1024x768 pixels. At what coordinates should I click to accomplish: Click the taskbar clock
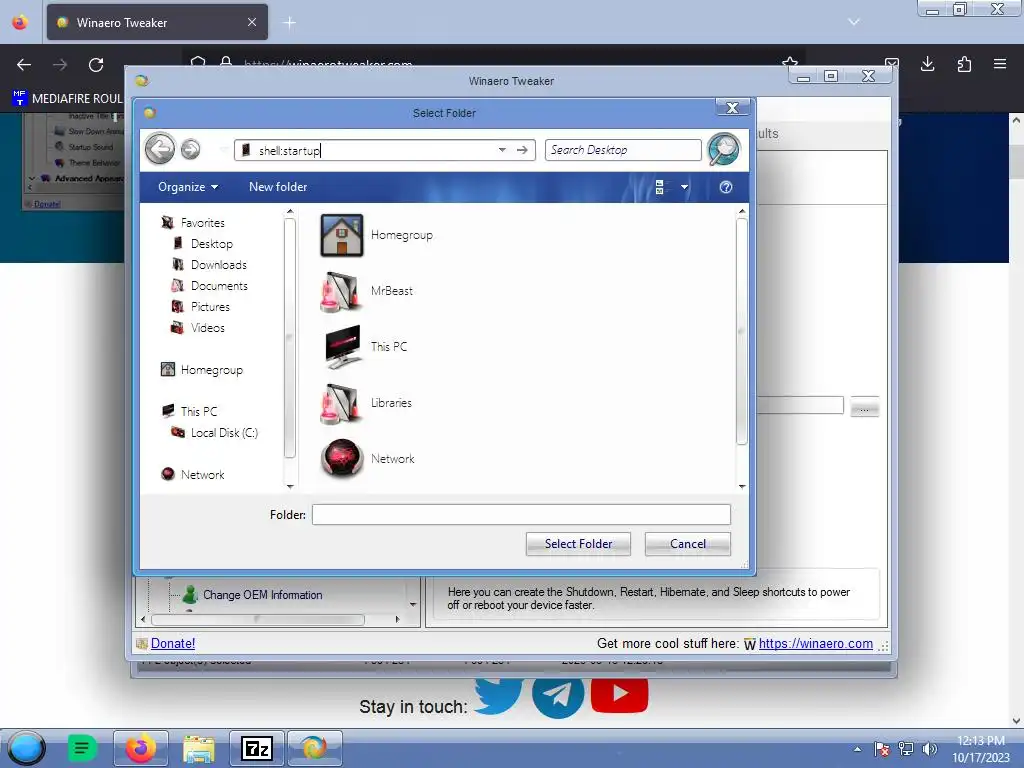[980, 749]
